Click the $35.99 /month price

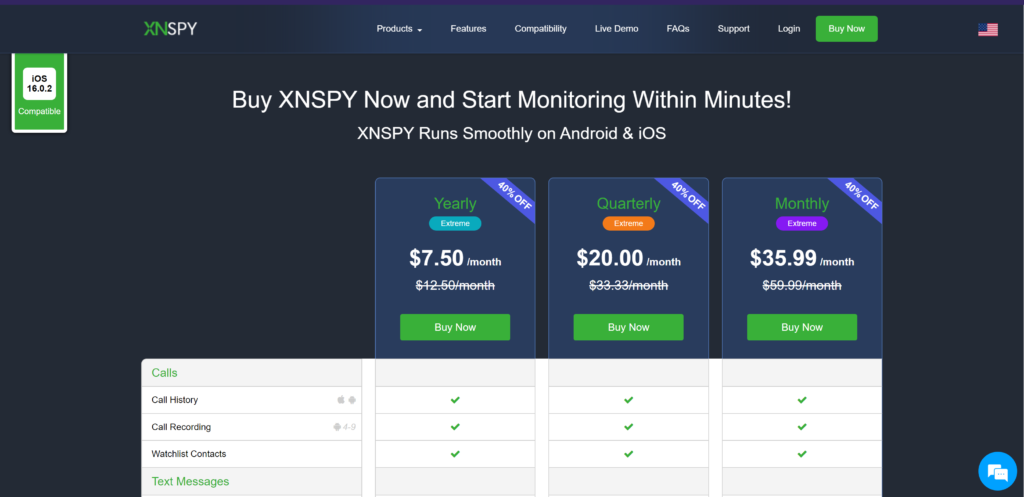point(802,259)
